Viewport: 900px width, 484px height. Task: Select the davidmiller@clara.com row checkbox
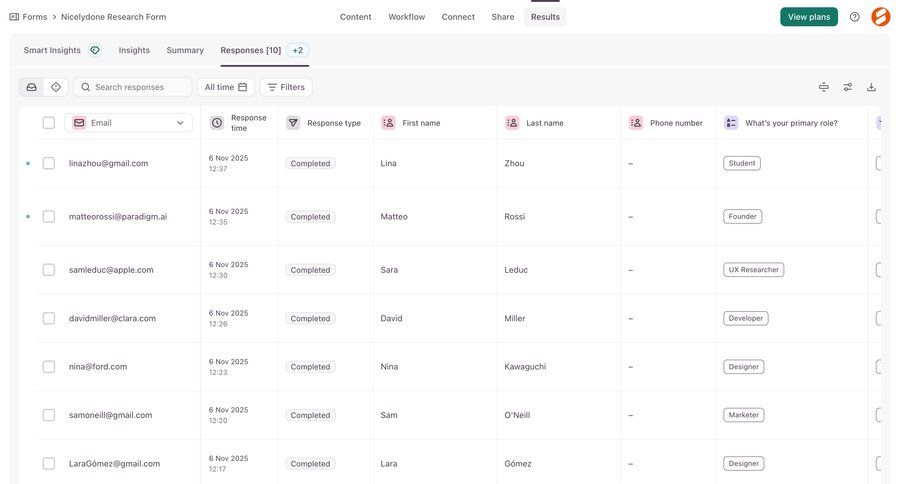[49, 318]
